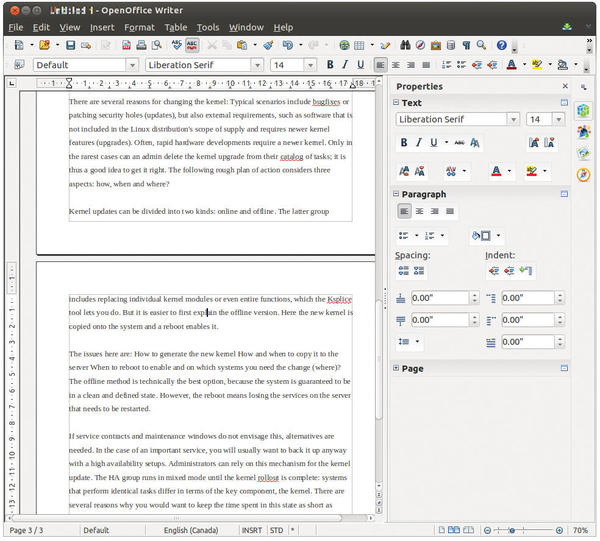
Task: Click Page 3 / 3 in status bar
Action: [26, 530]
